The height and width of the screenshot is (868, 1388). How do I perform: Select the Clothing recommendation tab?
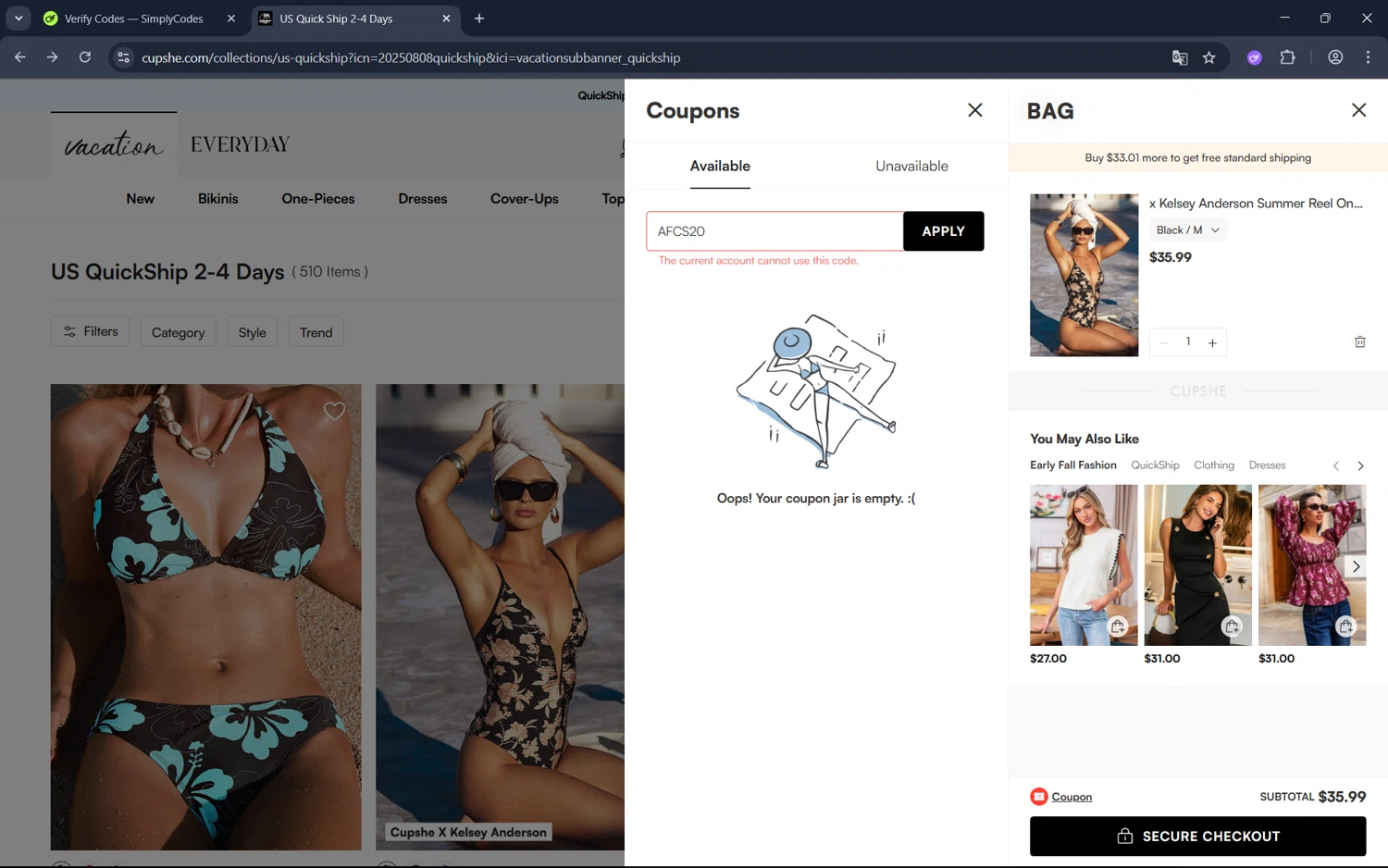[1213, 465]
